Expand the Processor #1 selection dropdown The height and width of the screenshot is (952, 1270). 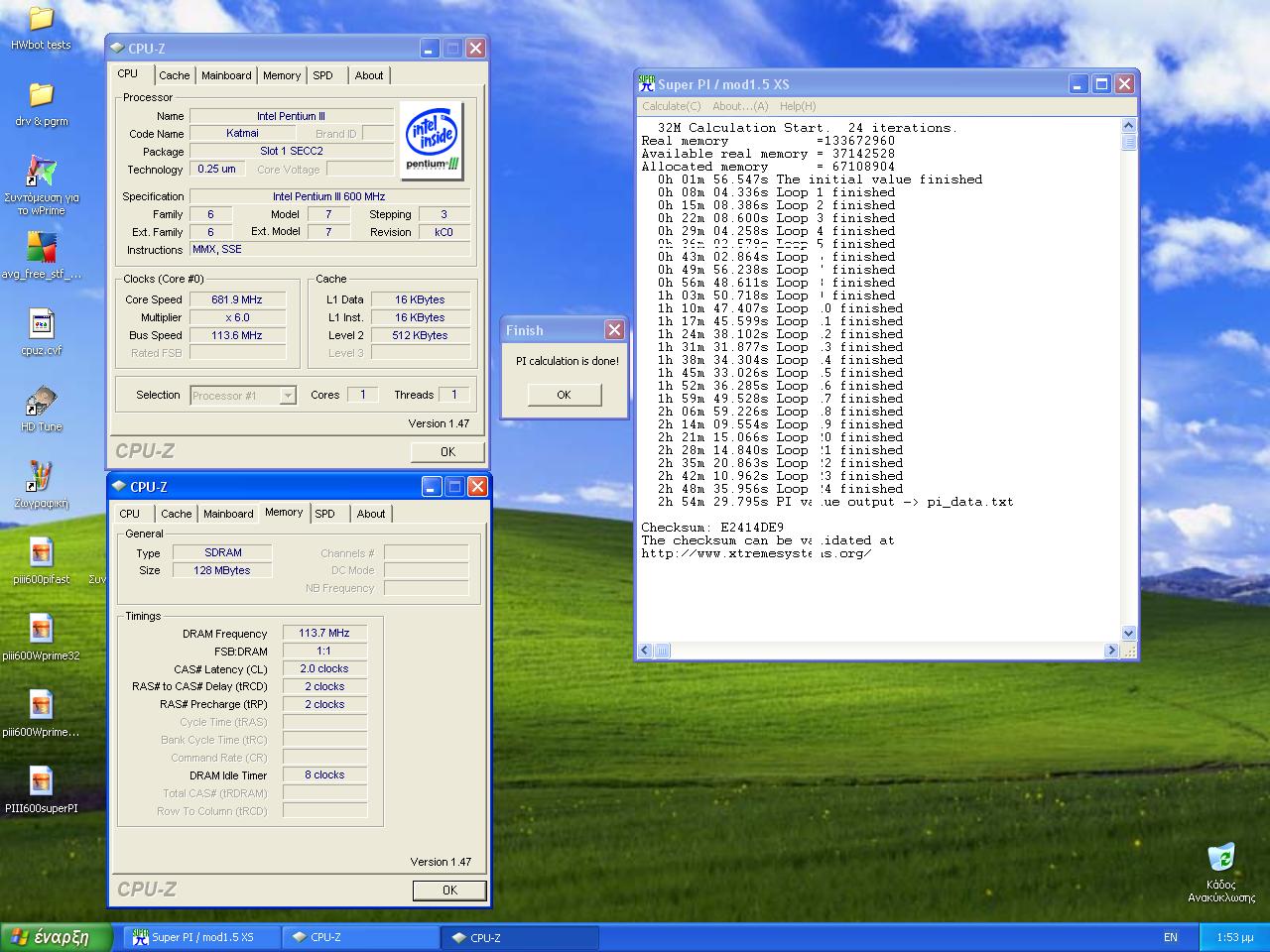click(x=288, y=395)
